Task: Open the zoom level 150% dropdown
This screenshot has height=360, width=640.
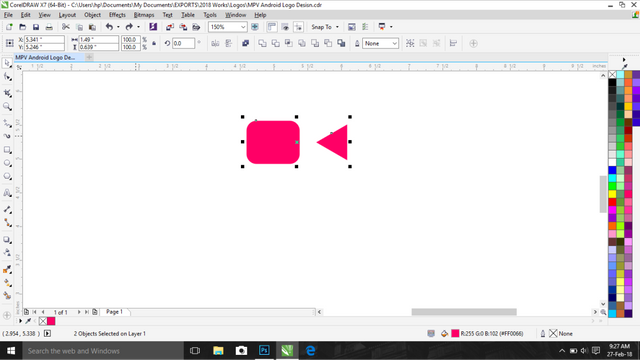Action: tap(243, 27)
